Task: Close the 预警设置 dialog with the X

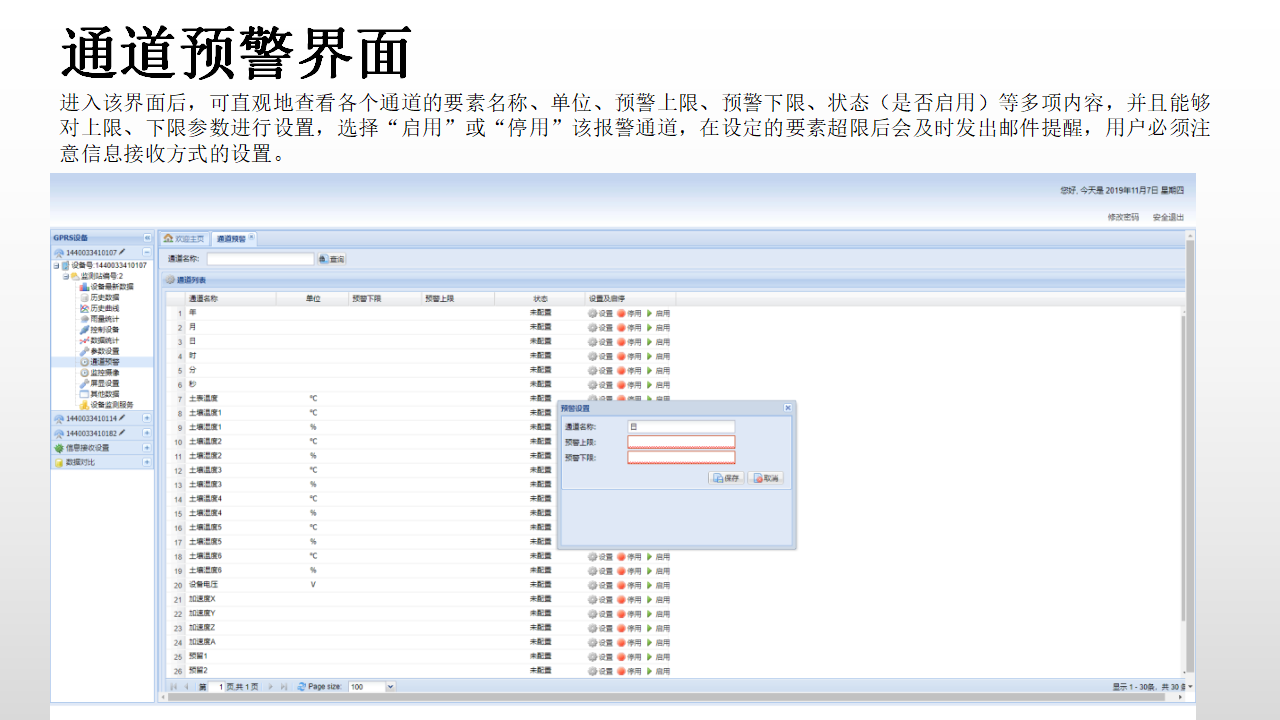Action: pyautogui.click(x=787, y=408)
